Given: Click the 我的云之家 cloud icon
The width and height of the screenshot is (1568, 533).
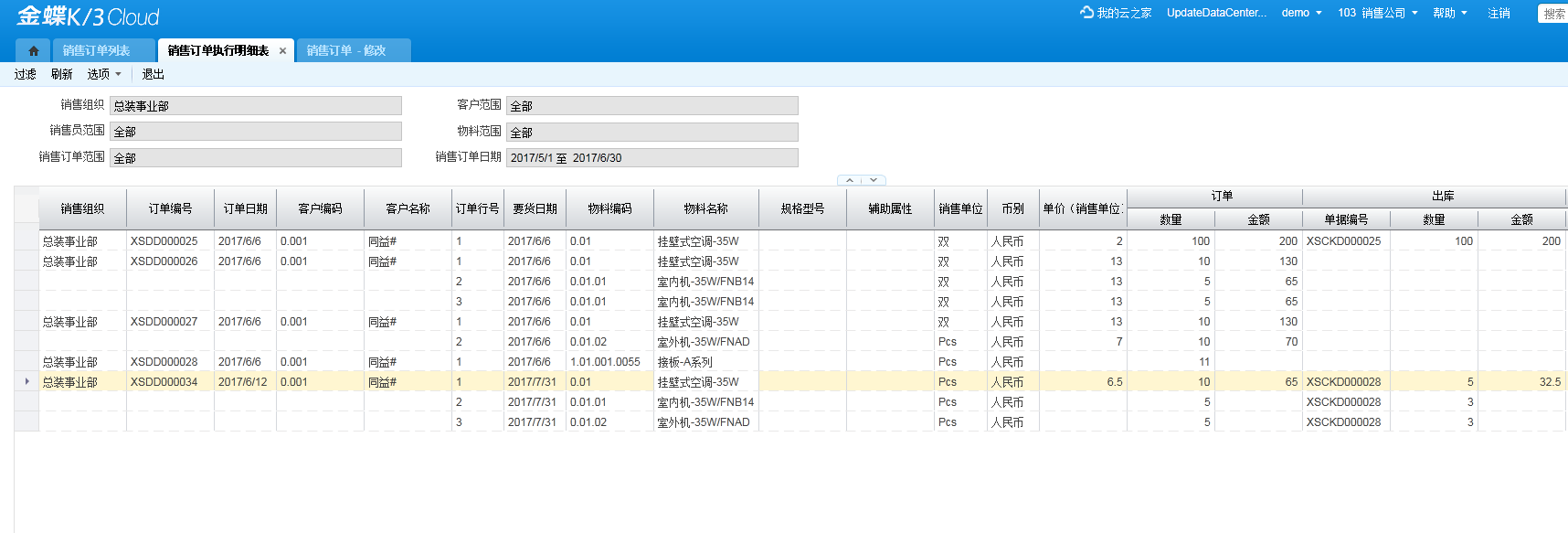Looking at the screenshot, I should click(x=1086, y=13).
